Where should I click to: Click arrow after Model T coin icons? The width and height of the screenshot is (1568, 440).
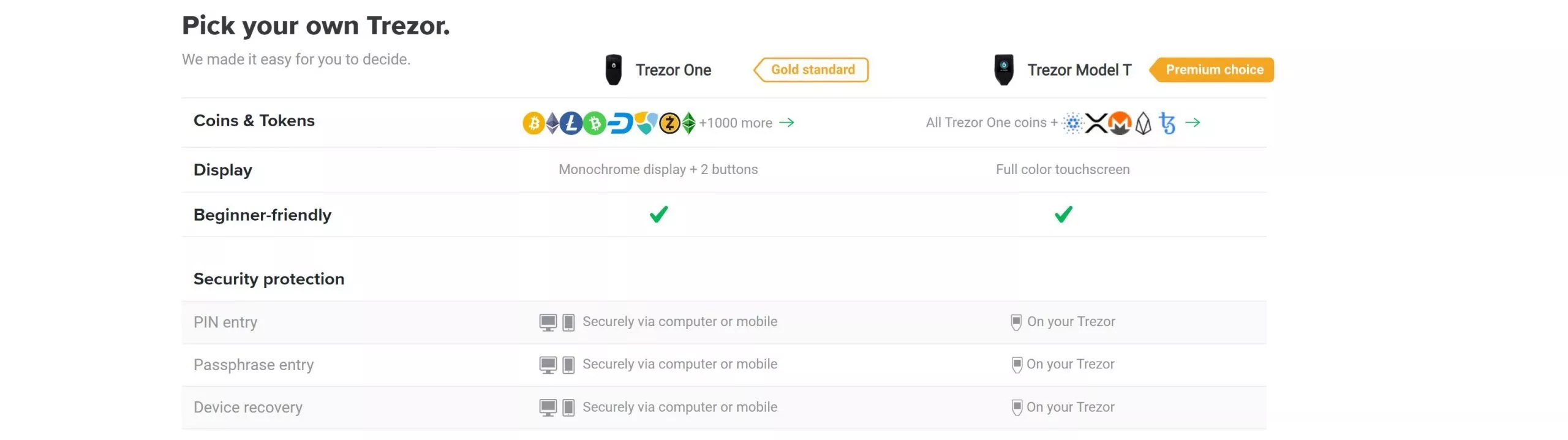(1193, 123)
